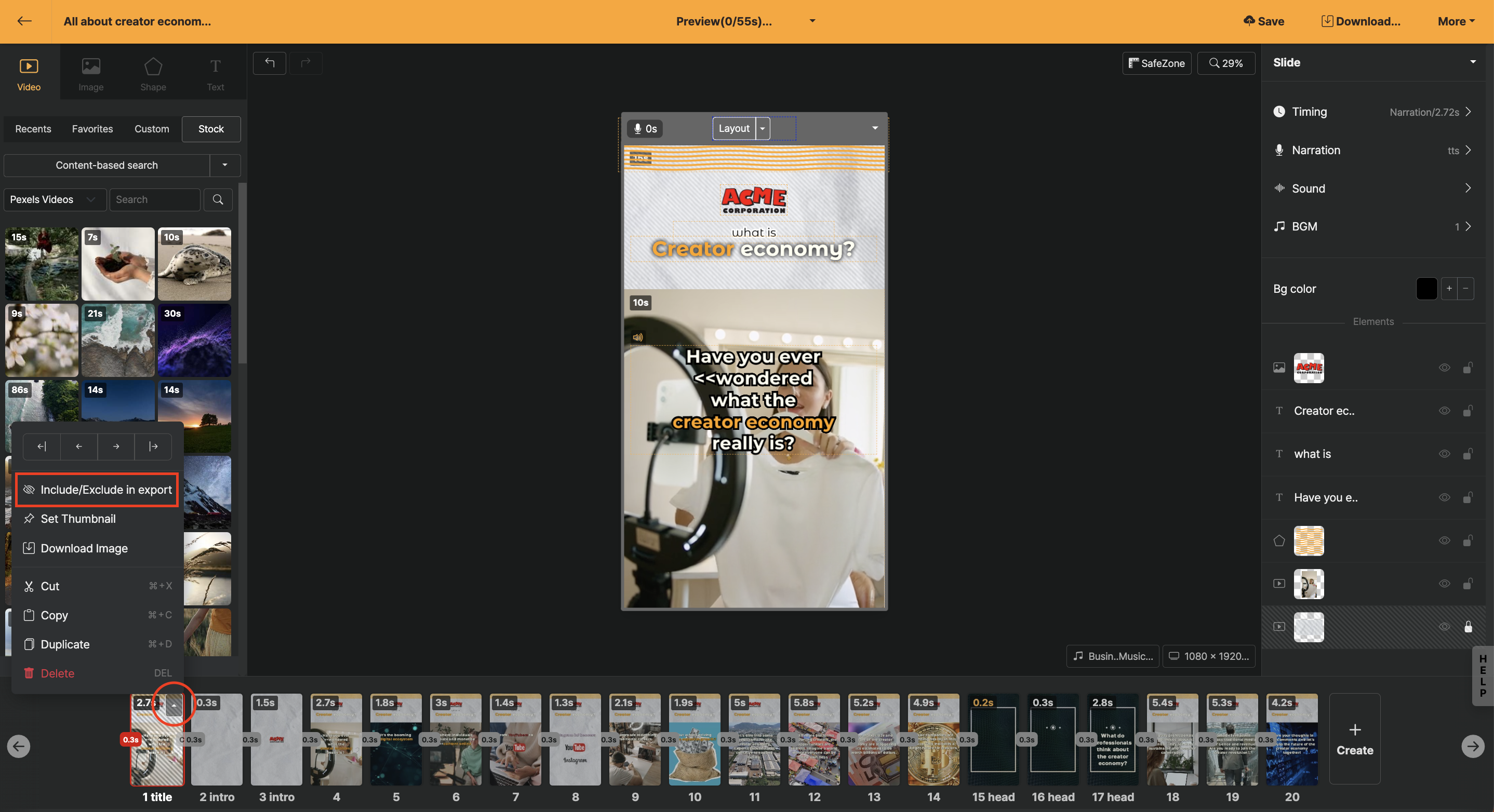Click Create new slide button
The width and height of the screenshot is (1494, 812).
[1355, 739]
